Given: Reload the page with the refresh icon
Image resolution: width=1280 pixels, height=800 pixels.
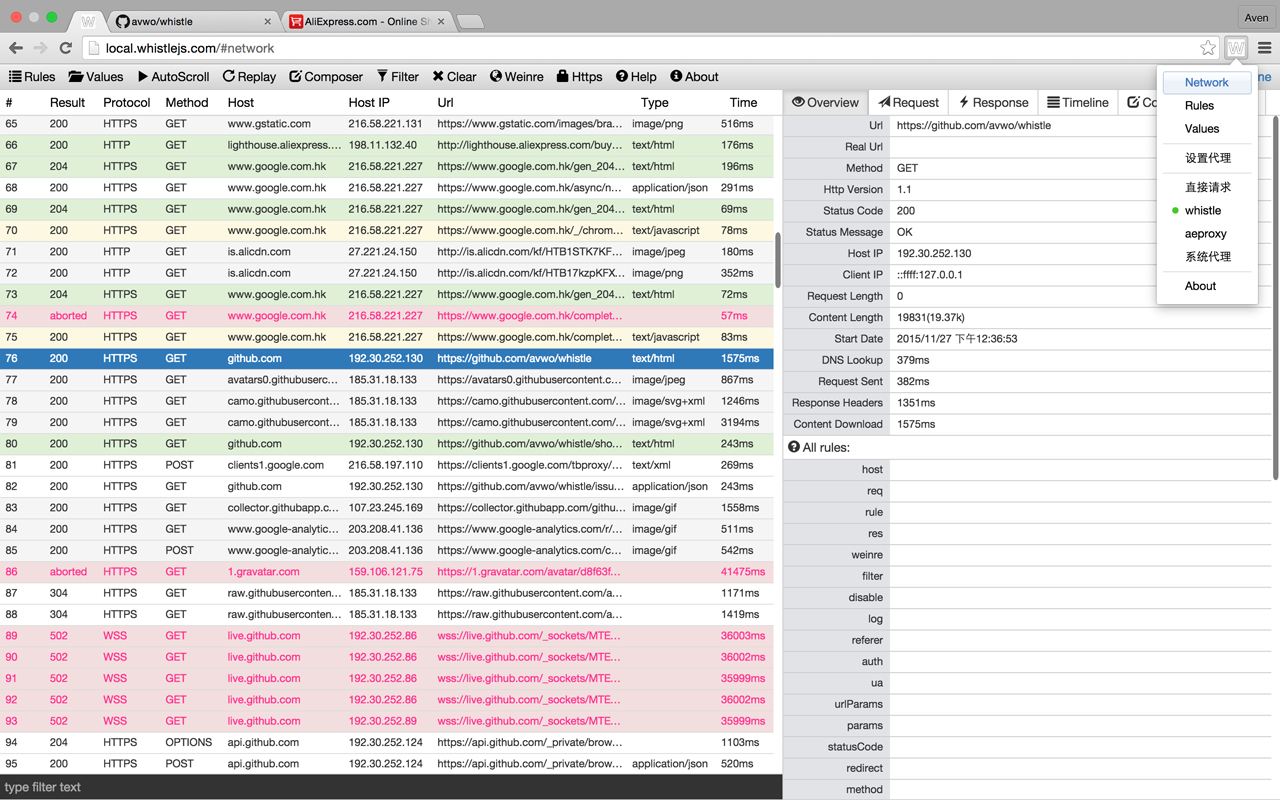Looking at the screenshot, I should [x=66, y=47].
